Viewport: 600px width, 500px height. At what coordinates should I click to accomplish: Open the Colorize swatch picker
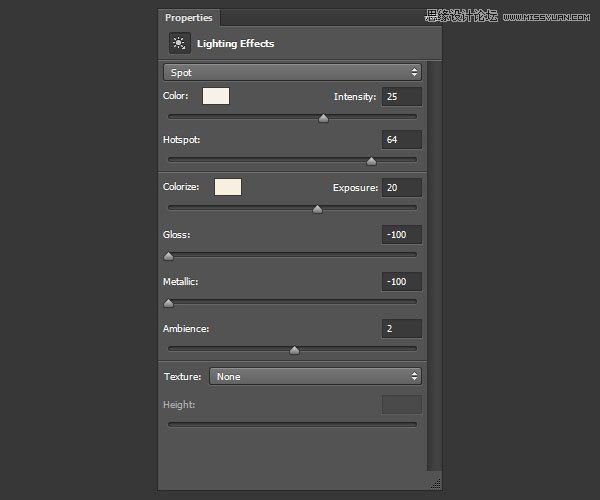point(228,187)
